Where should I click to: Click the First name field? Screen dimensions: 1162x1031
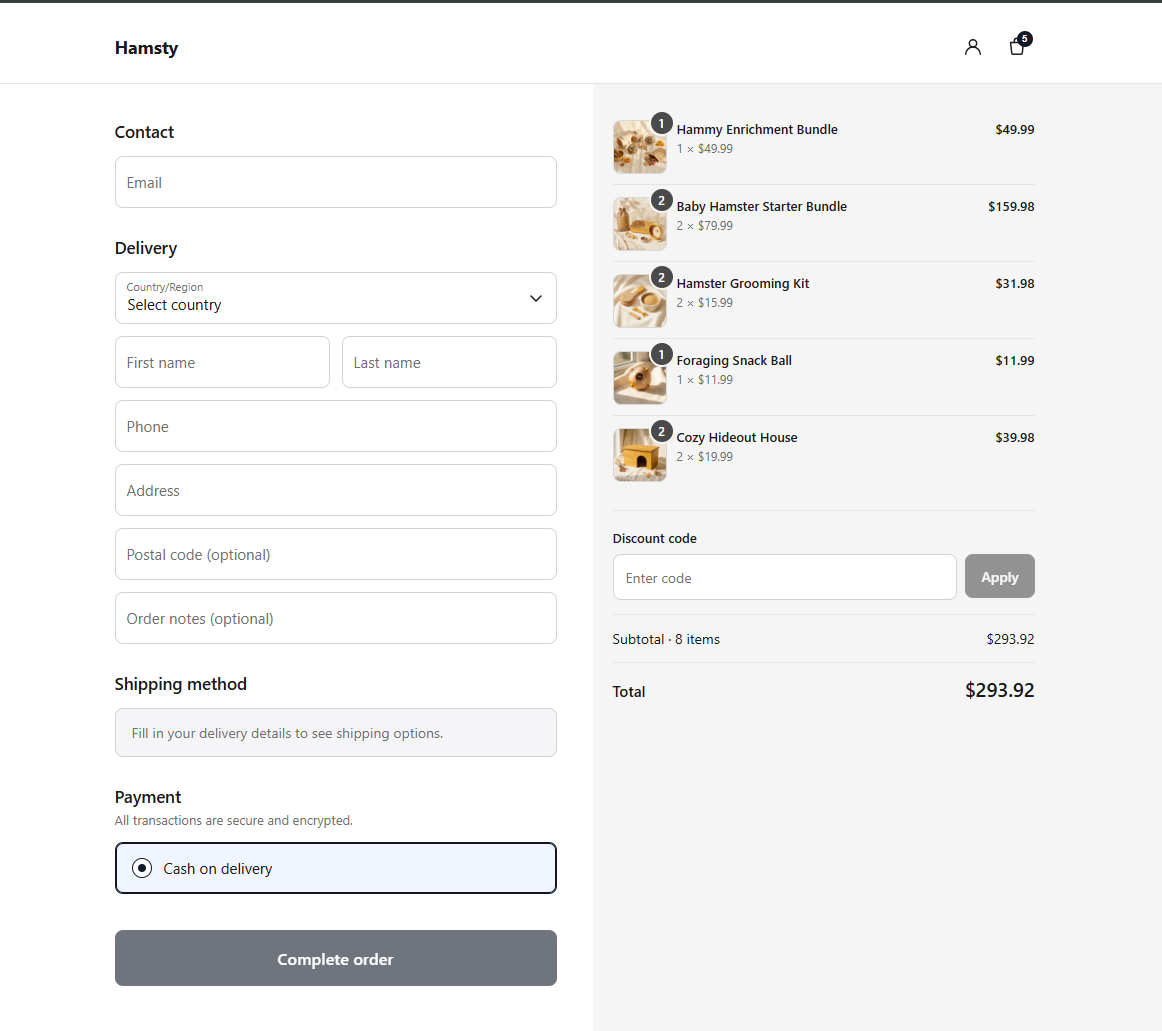click(222, 362)
